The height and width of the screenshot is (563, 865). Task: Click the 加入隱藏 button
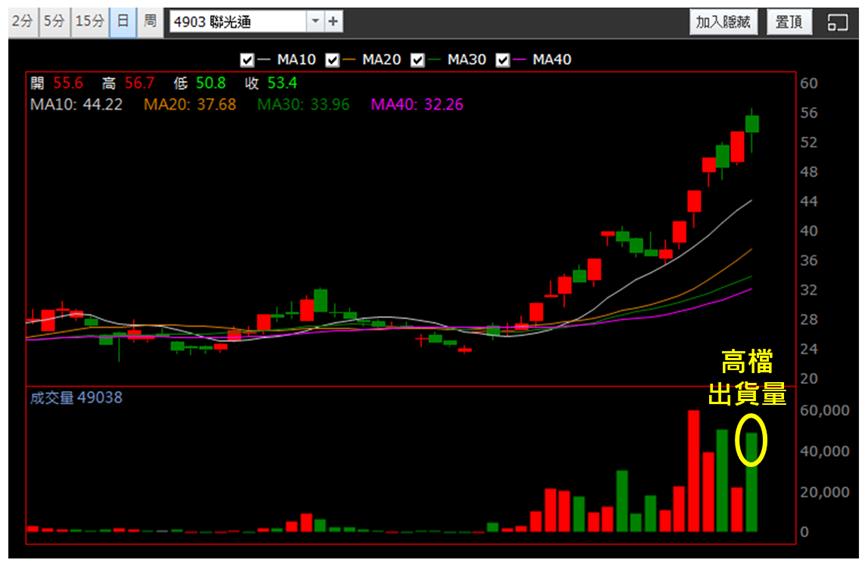(x=723, y=22)
